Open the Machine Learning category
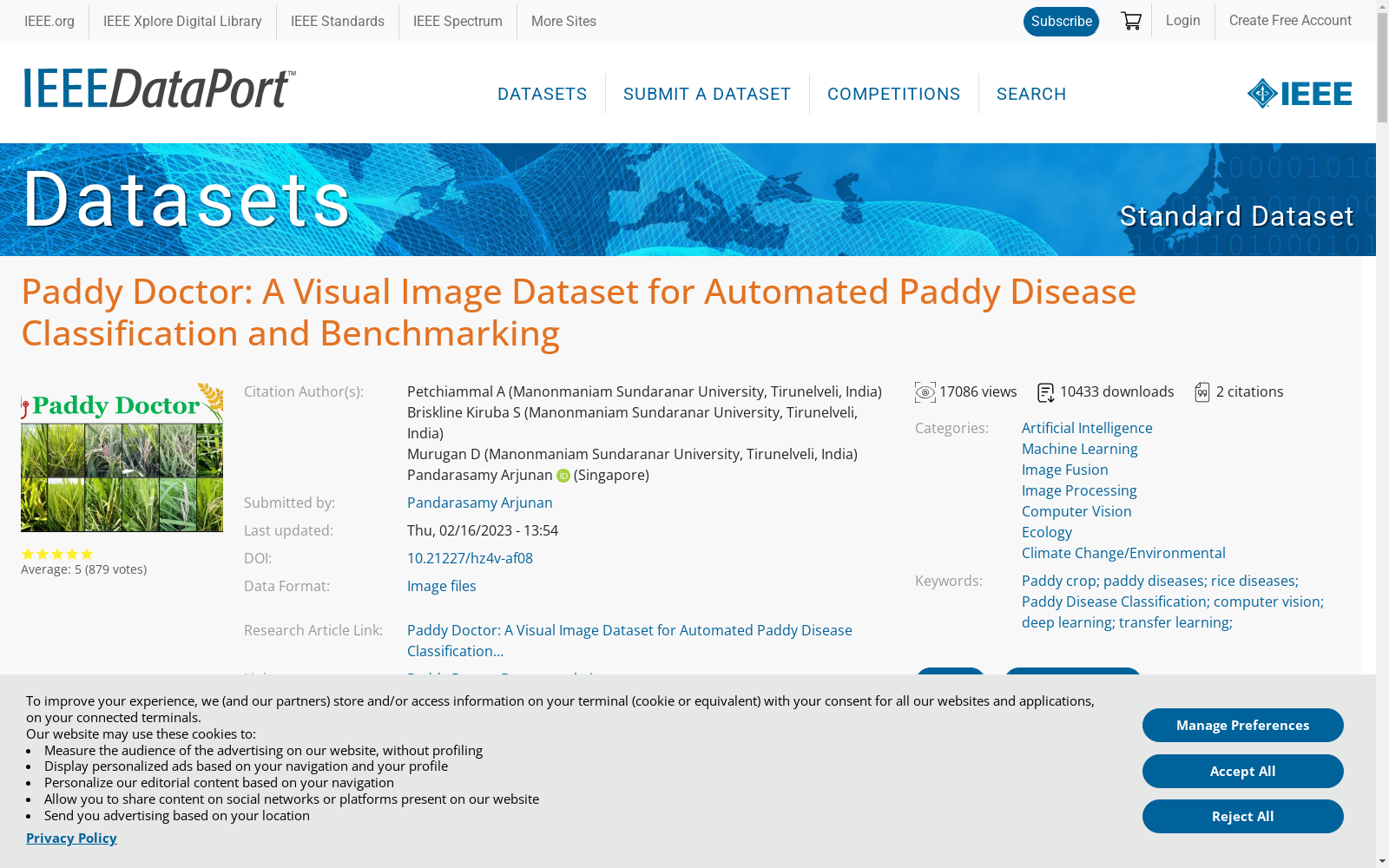Viewport: 1389px width, 868px height. (x=1079, y=449)
